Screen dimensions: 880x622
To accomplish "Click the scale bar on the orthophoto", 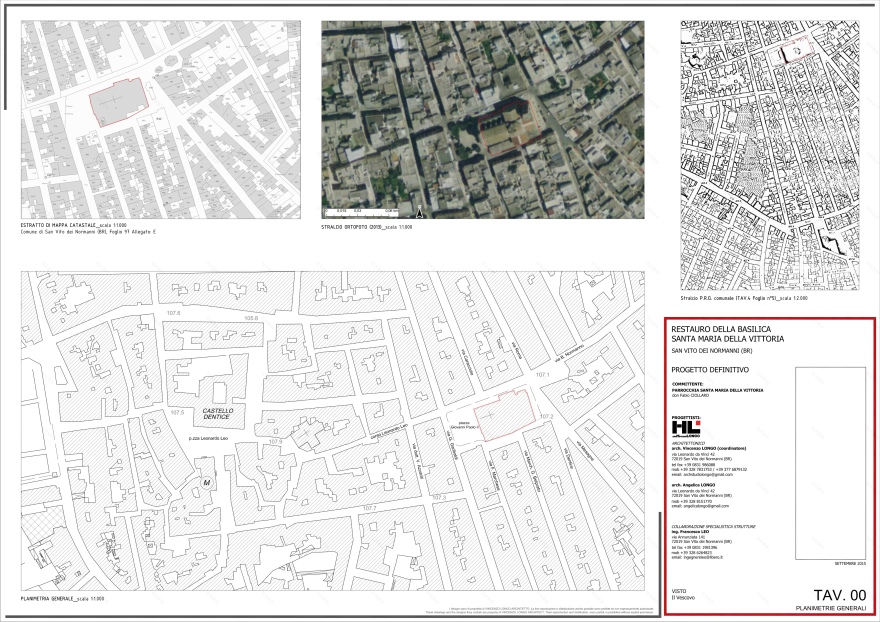I will click(361, 213).
